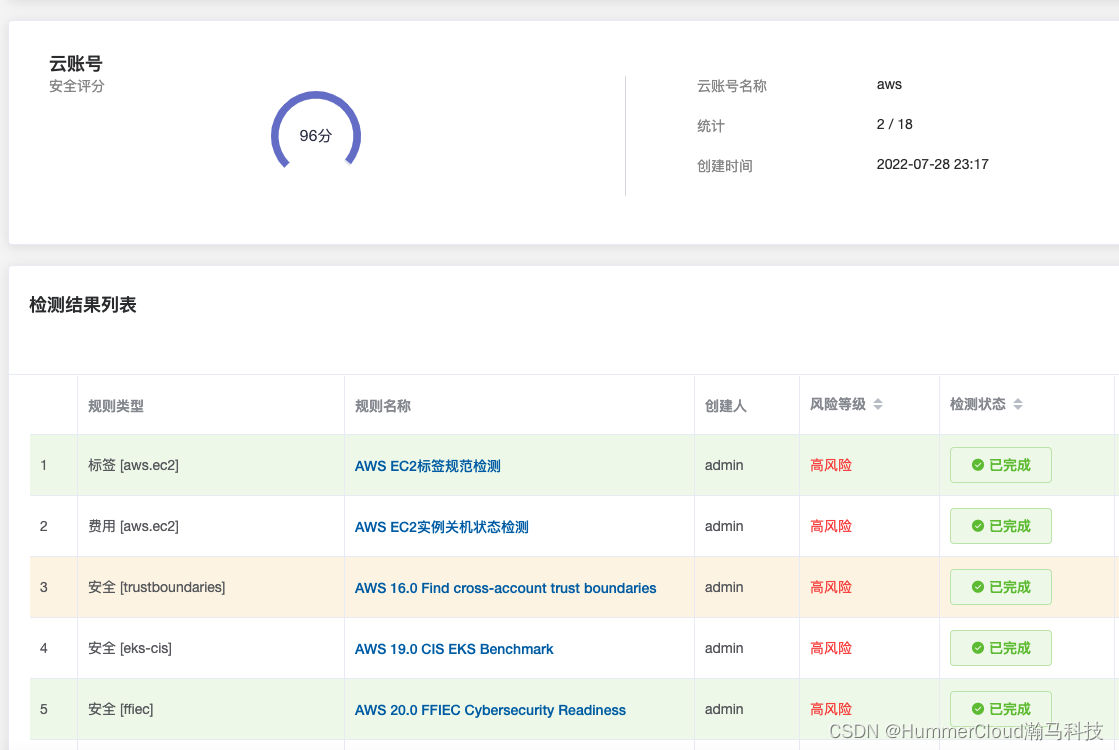This screenshot has width=1119, height=750.
Task: Sort by 风险等级 column arrows
Action: [878, 405]
